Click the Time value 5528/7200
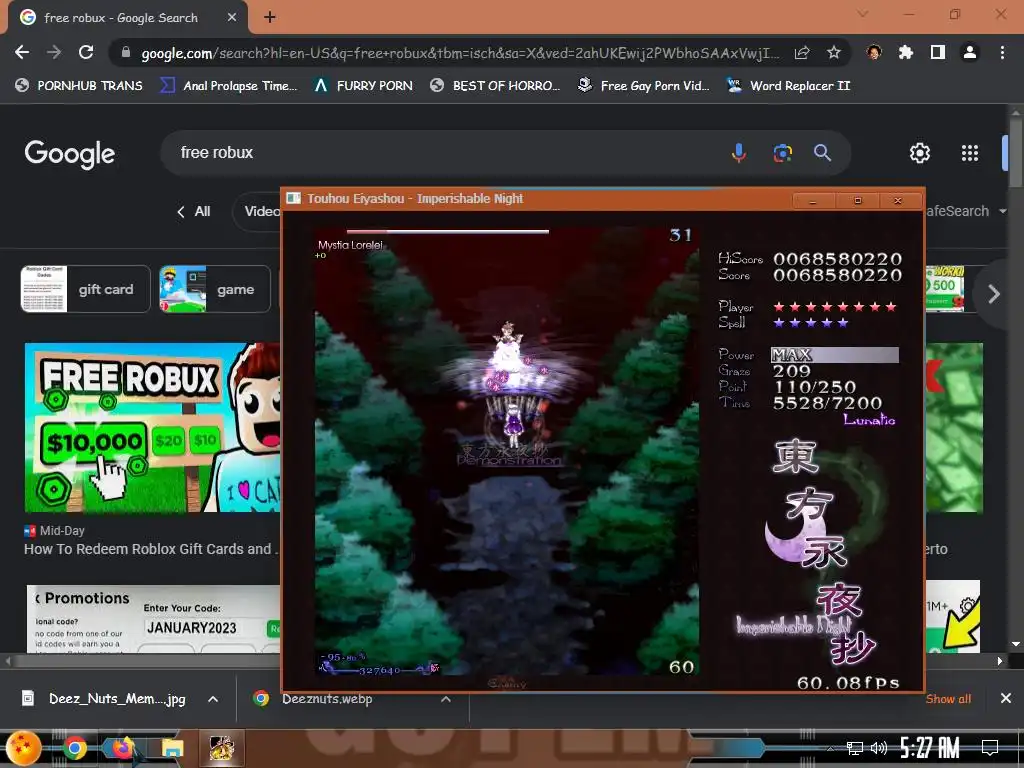The height and width of the screenshot is (768, 1024). [827, 403]
